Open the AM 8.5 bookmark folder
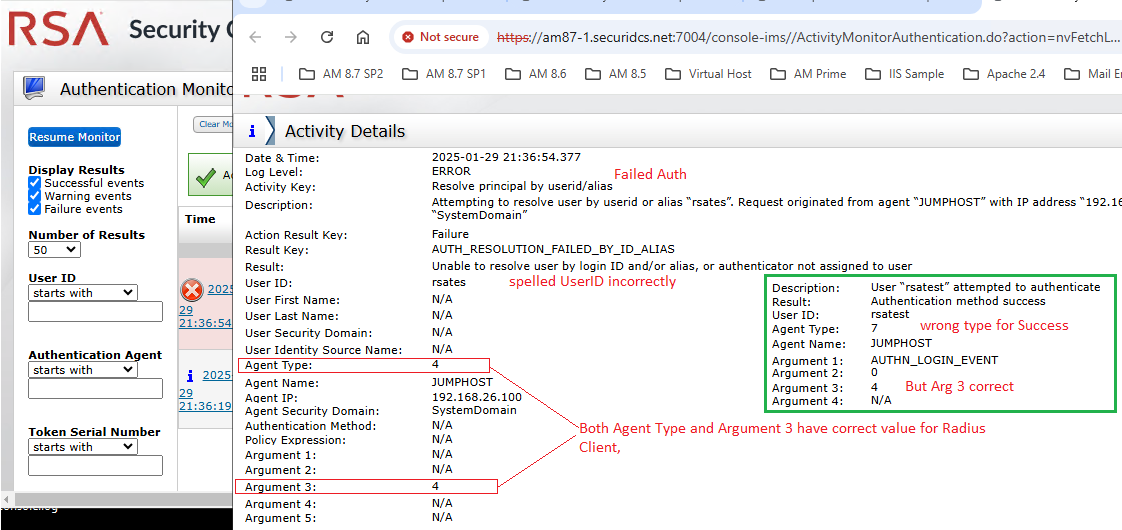Image resolution: width=1122 pixels, height=530 pixels. point(615,74)
